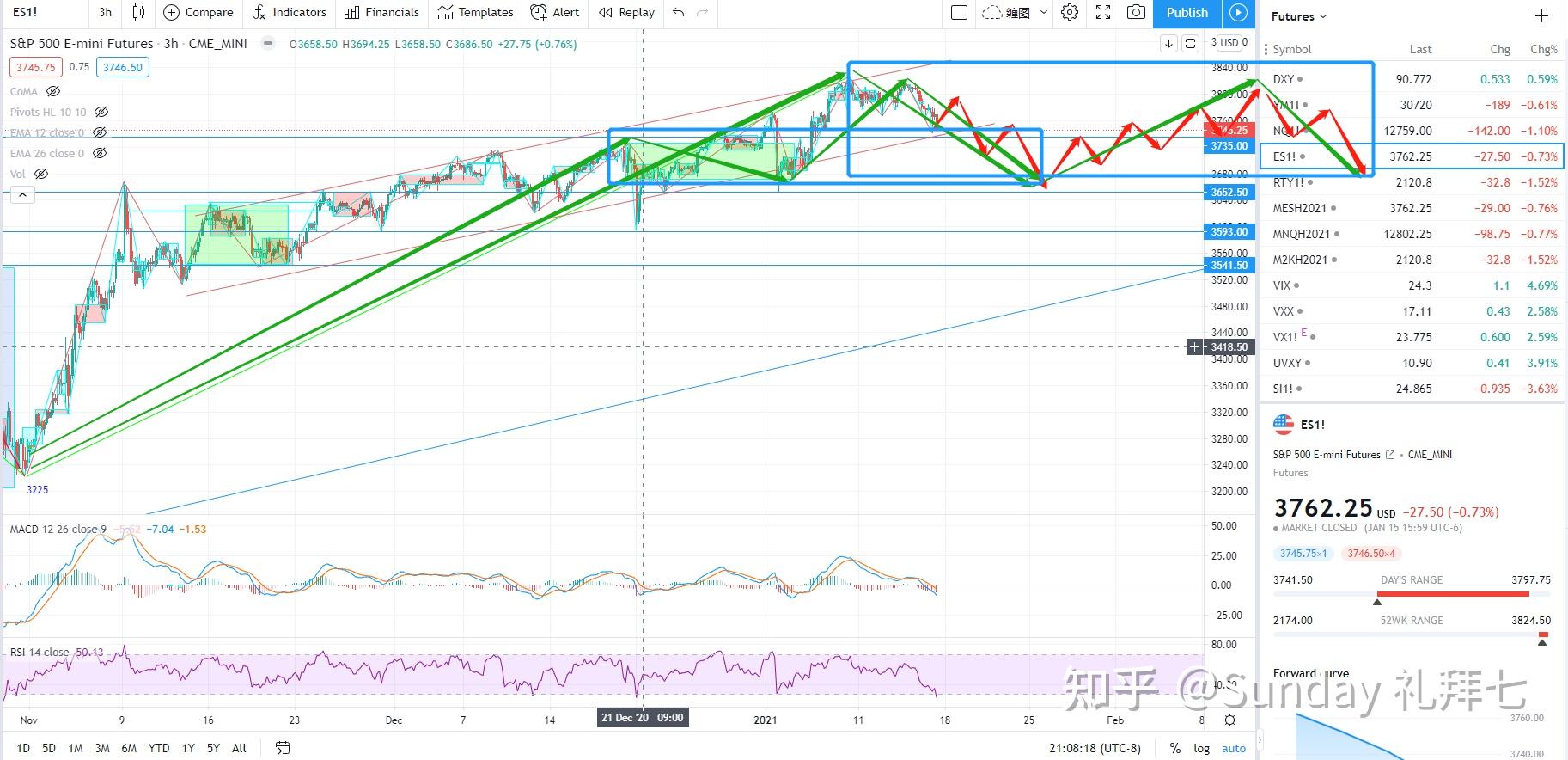Click the maximize pane icon above price scale

[1190, 43]
